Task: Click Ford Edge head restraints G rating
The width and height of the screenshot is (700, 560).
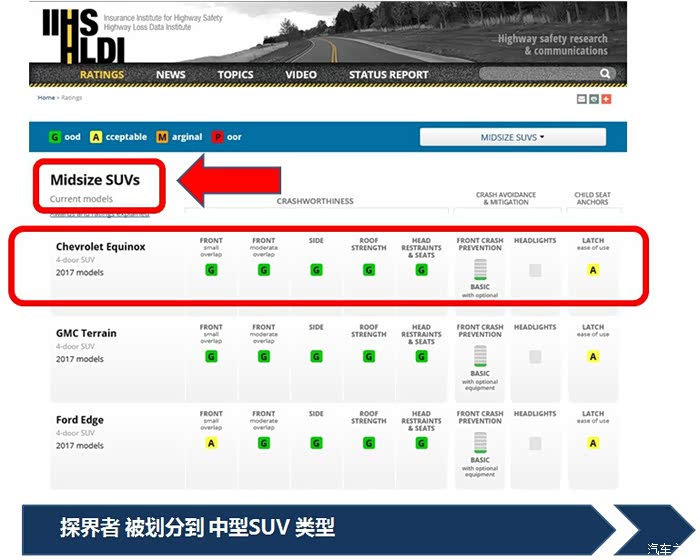Action: click(x=421, y=443)
